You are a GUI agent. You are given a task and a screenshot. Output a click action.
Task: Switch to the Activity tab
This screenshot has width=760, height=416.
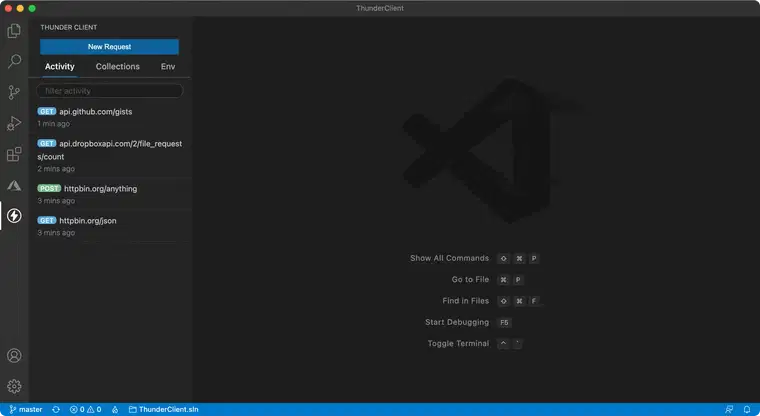click(x=60, y=66)
